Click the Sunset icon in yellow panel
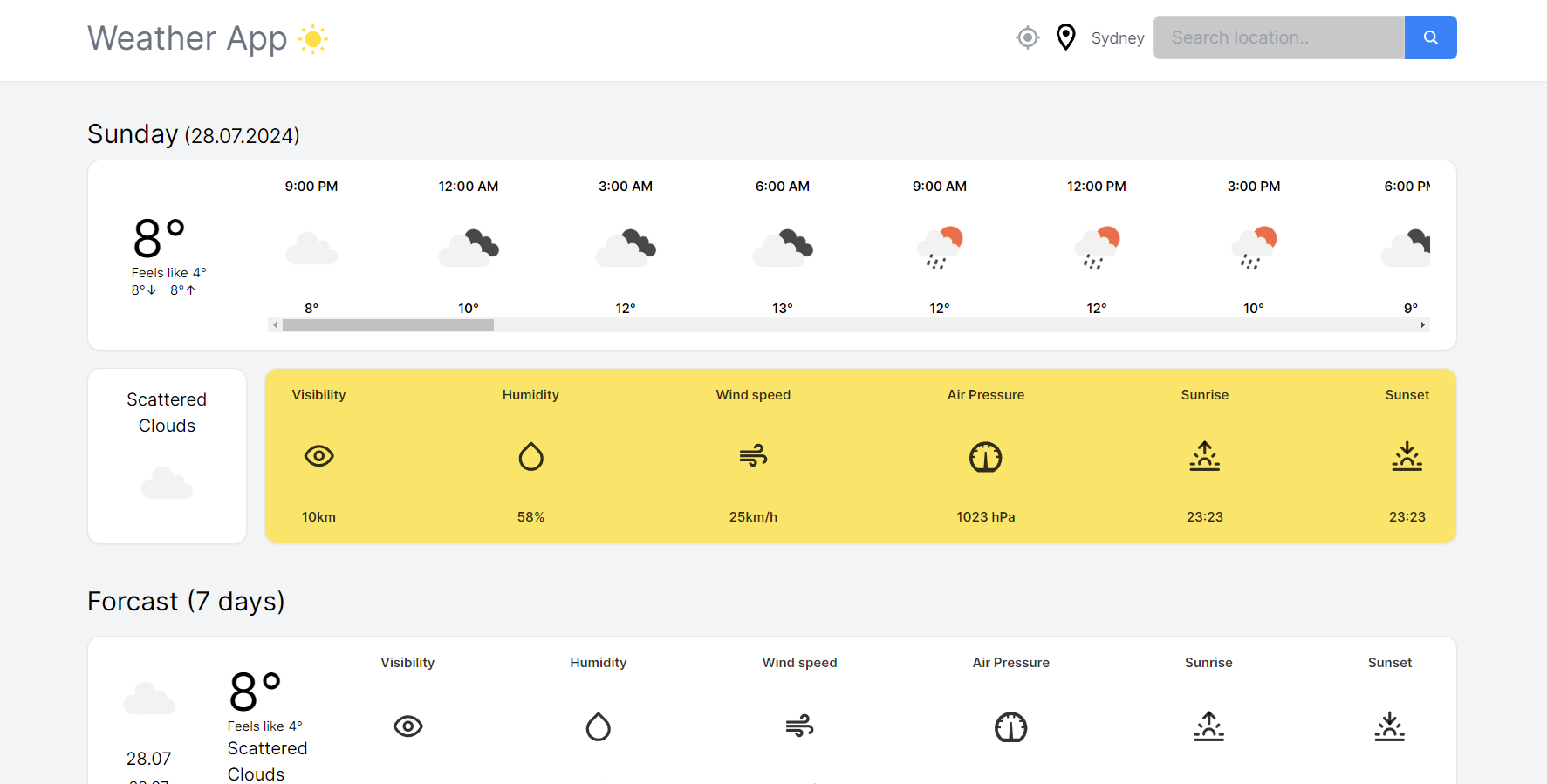The image size is (1547, 784). pos(1407,456)
